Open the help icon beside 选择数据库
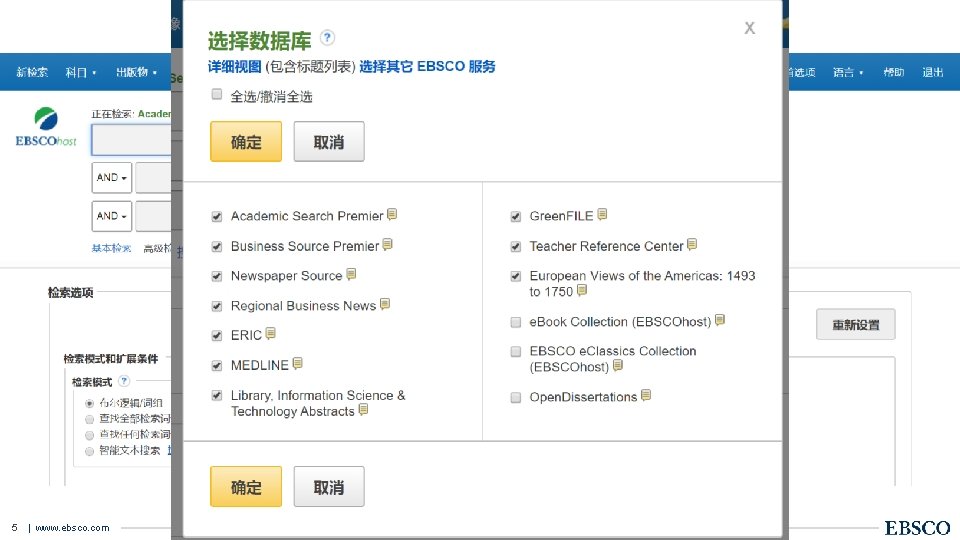960x540 pixels. 328,38
